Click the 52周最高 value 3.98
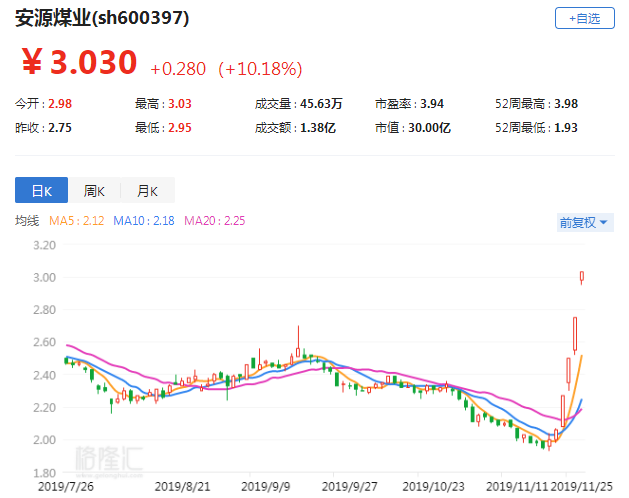This screenshot has height=498, width=629. point(566,104)
